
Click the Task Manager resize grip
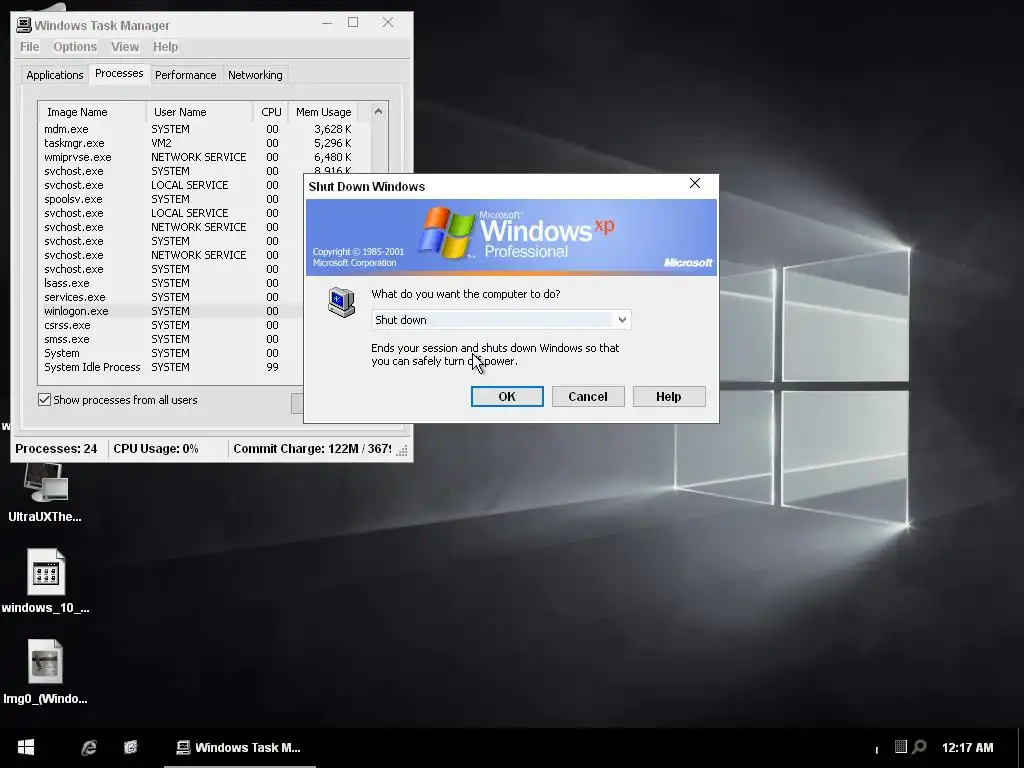402,451
